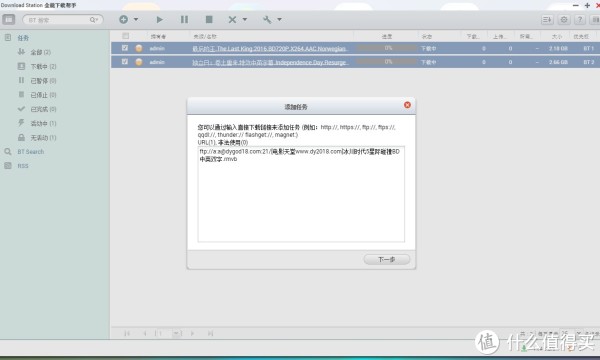Toggle the sidebar panel icon at top left
Image resolution: width=600 pixels, height=360 pixels.
pos(9,20)
